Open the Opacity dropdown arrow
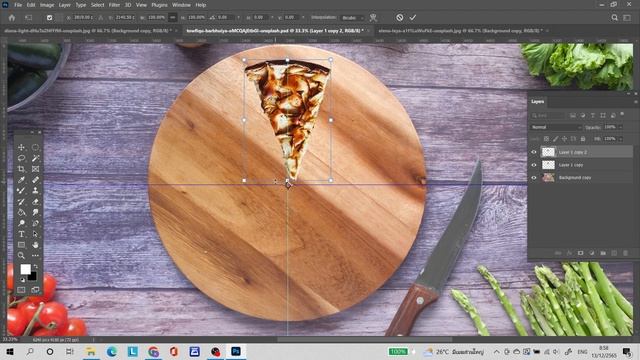The width and height of the screenshot is (640, 360). click(620, 127)
